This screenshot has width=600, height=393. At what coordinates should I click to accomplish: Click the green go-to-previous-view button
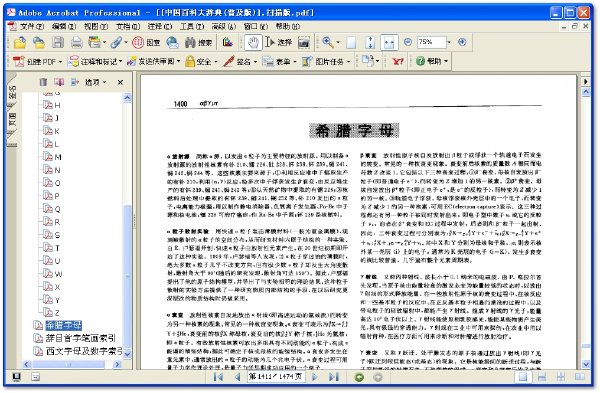[x=359, y=377]
